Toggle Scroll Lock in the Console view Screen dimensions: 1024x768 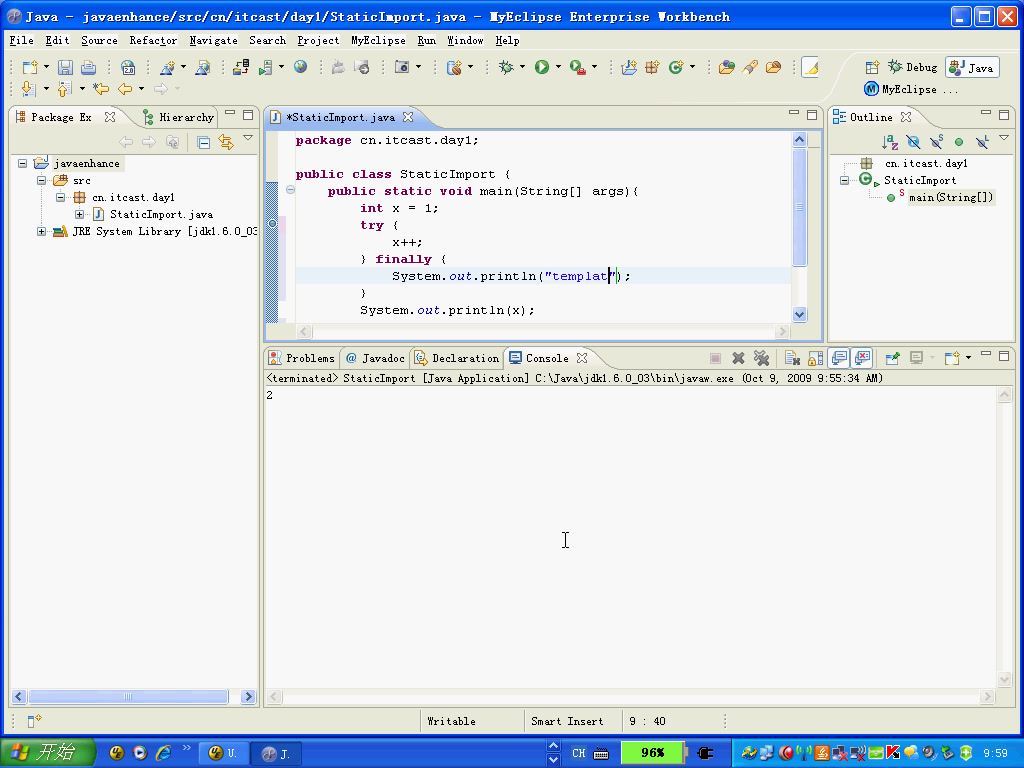pos(815,358)
